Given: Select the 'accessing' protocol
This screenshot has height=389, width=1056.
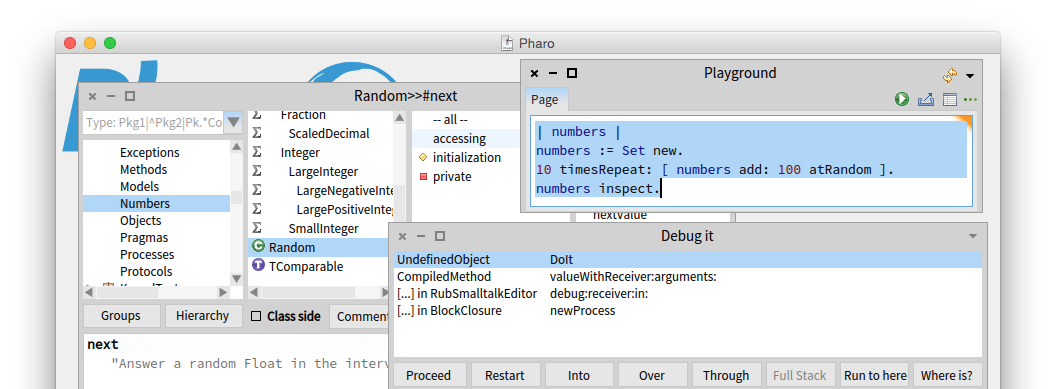Looking at the screenshot, I should pyautogui.click(x=467, y=139).
